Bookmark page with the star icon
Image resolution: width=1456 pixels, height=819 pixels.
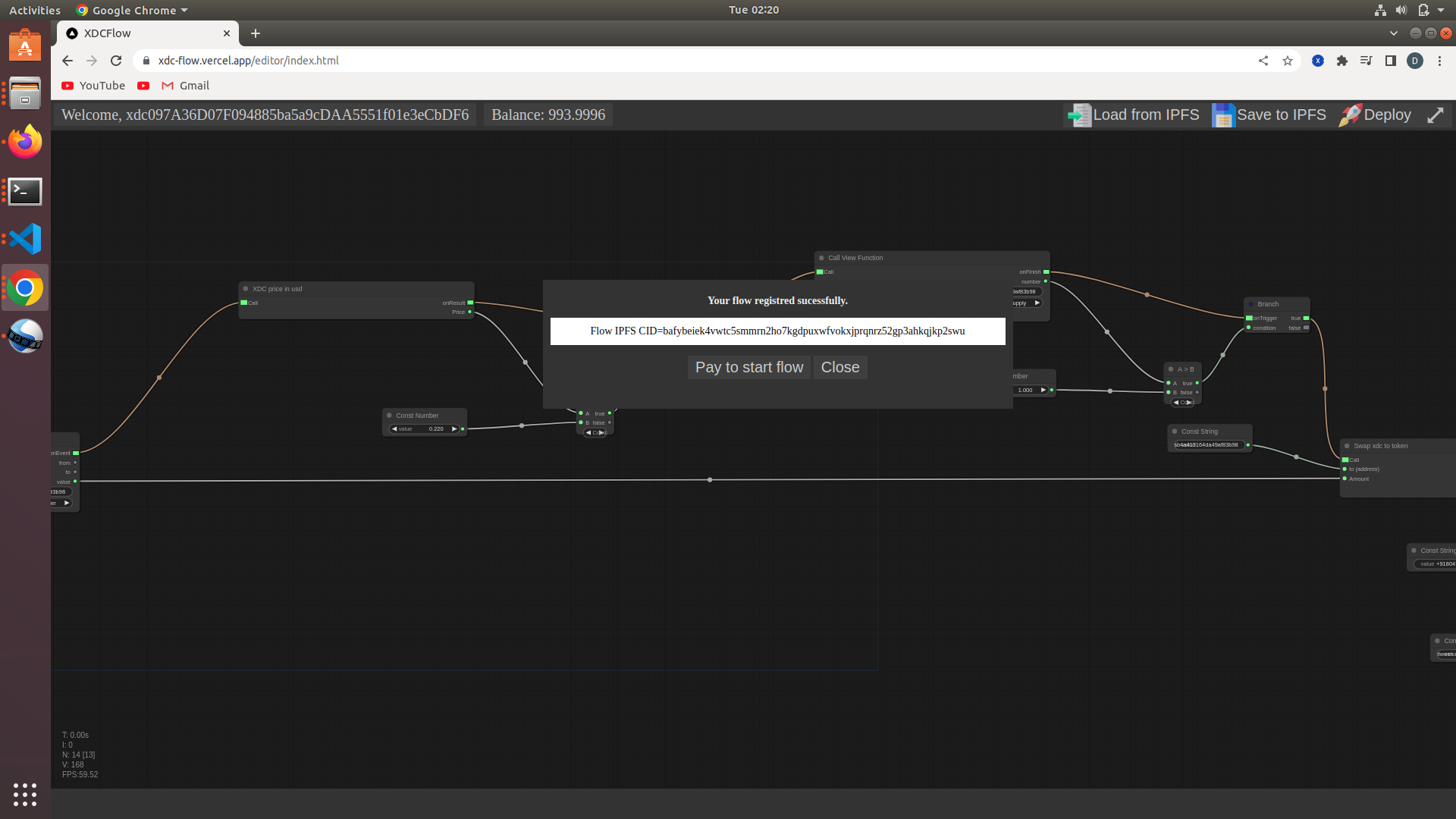(1288, 61)
